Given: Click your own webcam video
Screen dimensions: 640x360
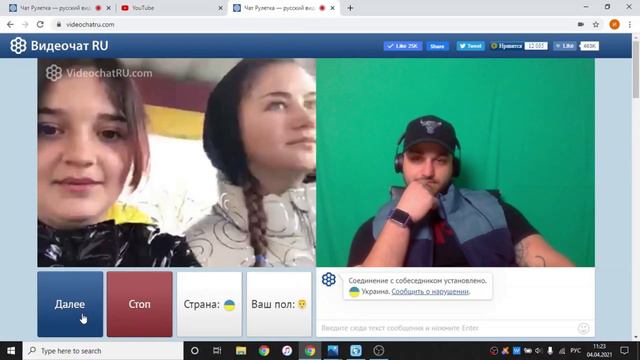Looking at the screenshot, I should click(x=456, y=162).
